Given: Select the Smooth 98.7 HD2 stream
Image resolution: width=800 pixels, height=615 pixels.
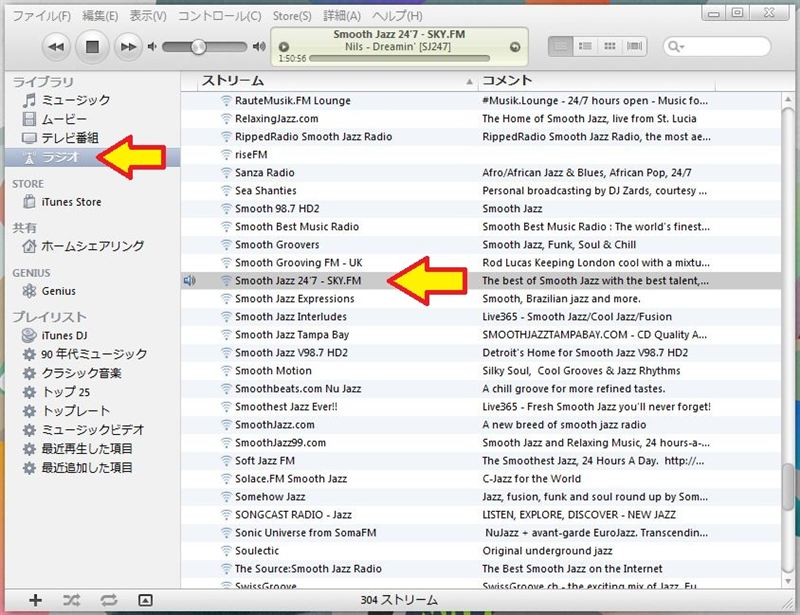Looking at the screenshot, I should 481,209.
